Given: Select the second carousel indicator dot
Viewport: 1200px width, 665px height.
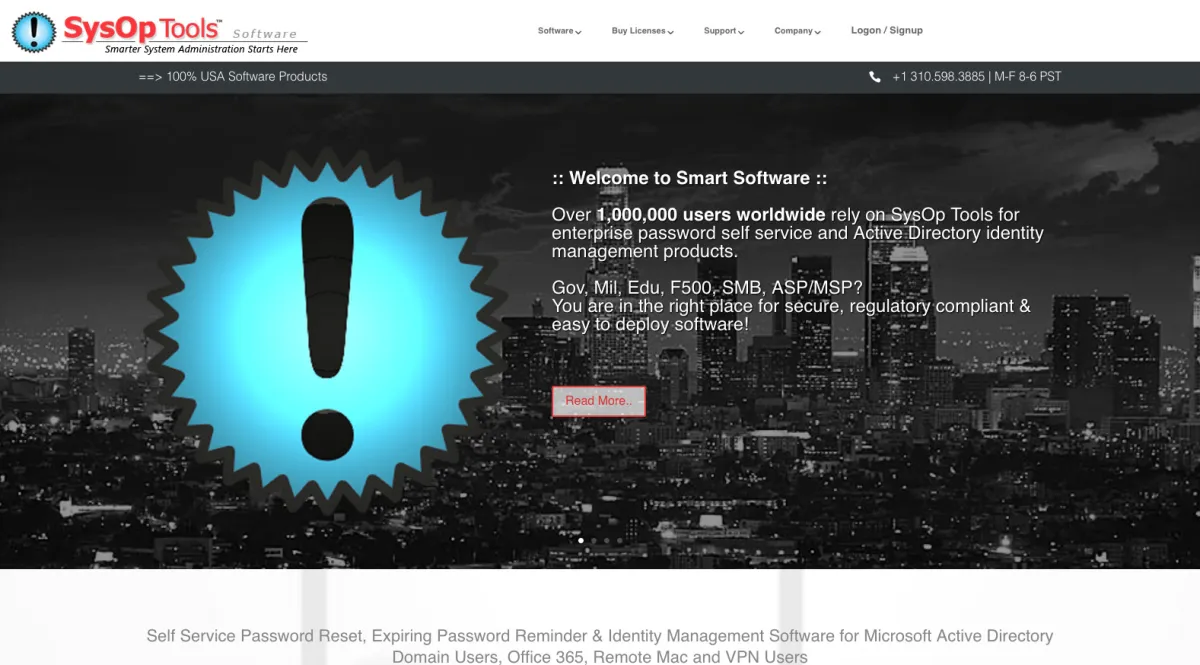Looking at the screenshot, I should tap(593, 540).
